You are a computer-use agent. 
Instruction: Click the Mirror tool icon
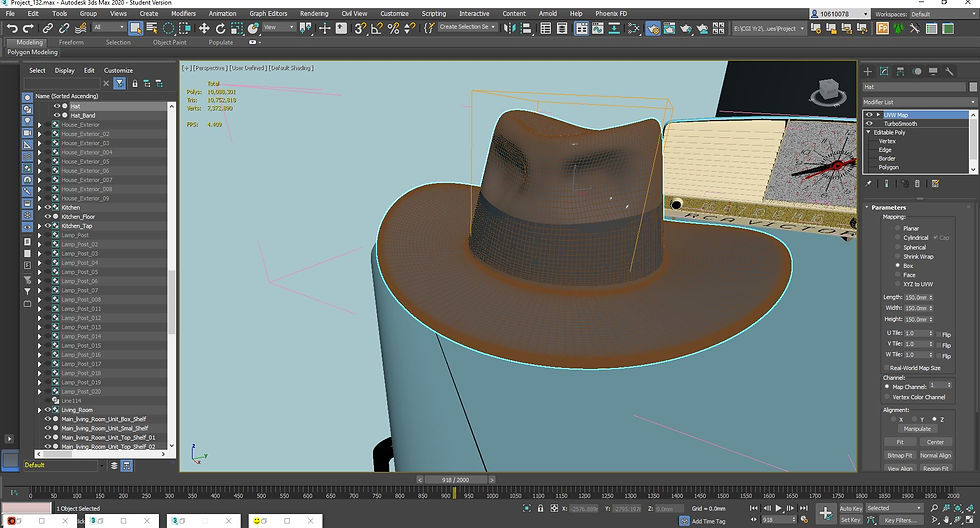pyautogui.click(x=510, y=28)
